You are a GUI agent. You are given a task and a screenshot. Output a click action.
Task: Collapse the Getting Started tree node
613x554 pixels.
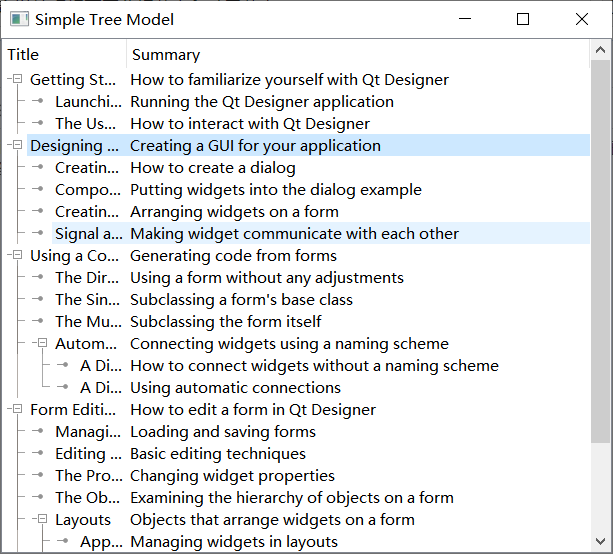18,79
